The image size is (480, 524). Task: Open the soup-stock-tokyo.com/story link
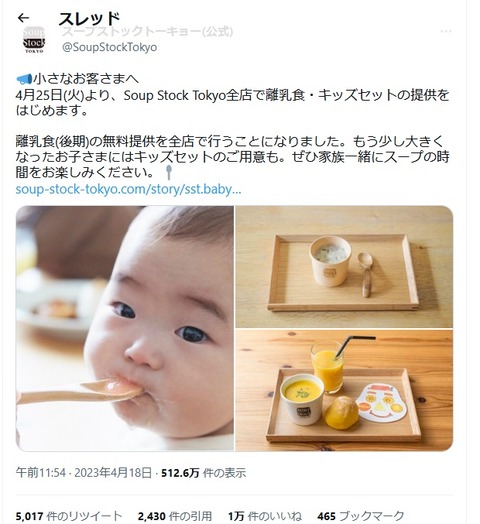click(x=128, y=189)
